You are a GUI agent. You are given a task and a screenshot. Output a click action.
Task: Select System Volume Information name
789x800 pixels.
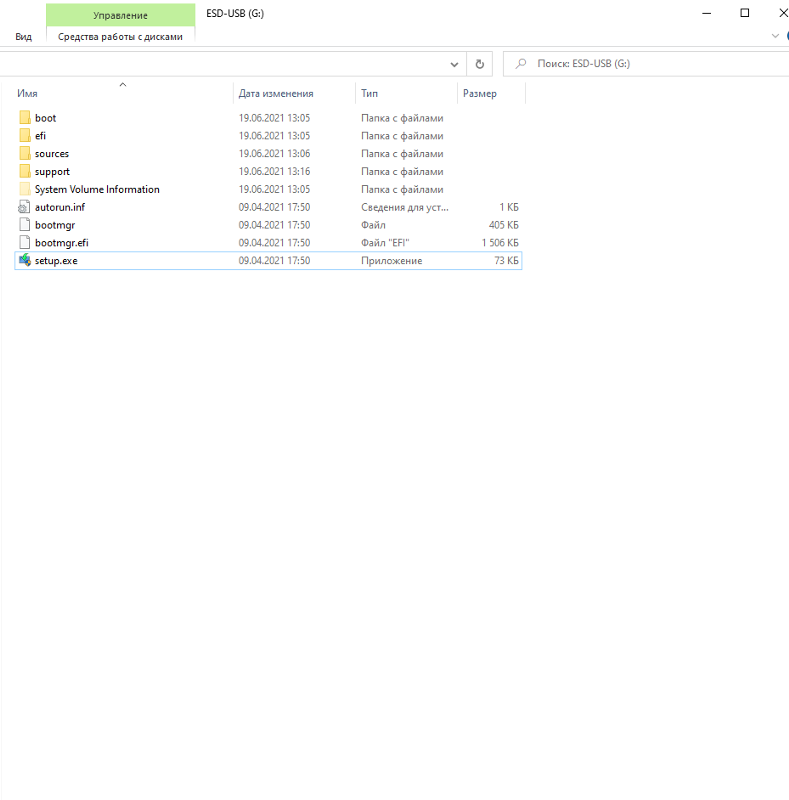click(97, 189)
